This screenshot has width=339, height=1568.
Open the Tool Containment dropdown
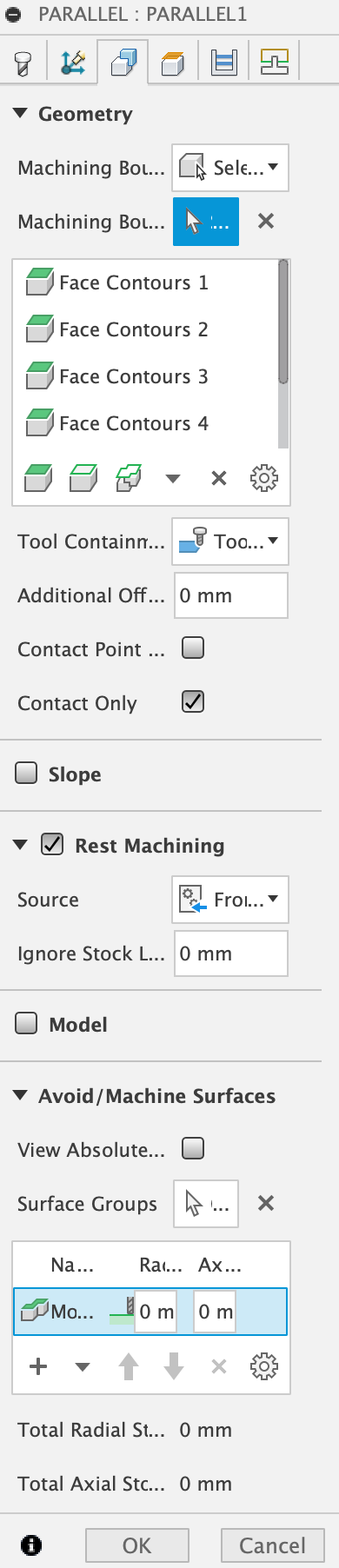pyautogui.click(x=230, y=541)
